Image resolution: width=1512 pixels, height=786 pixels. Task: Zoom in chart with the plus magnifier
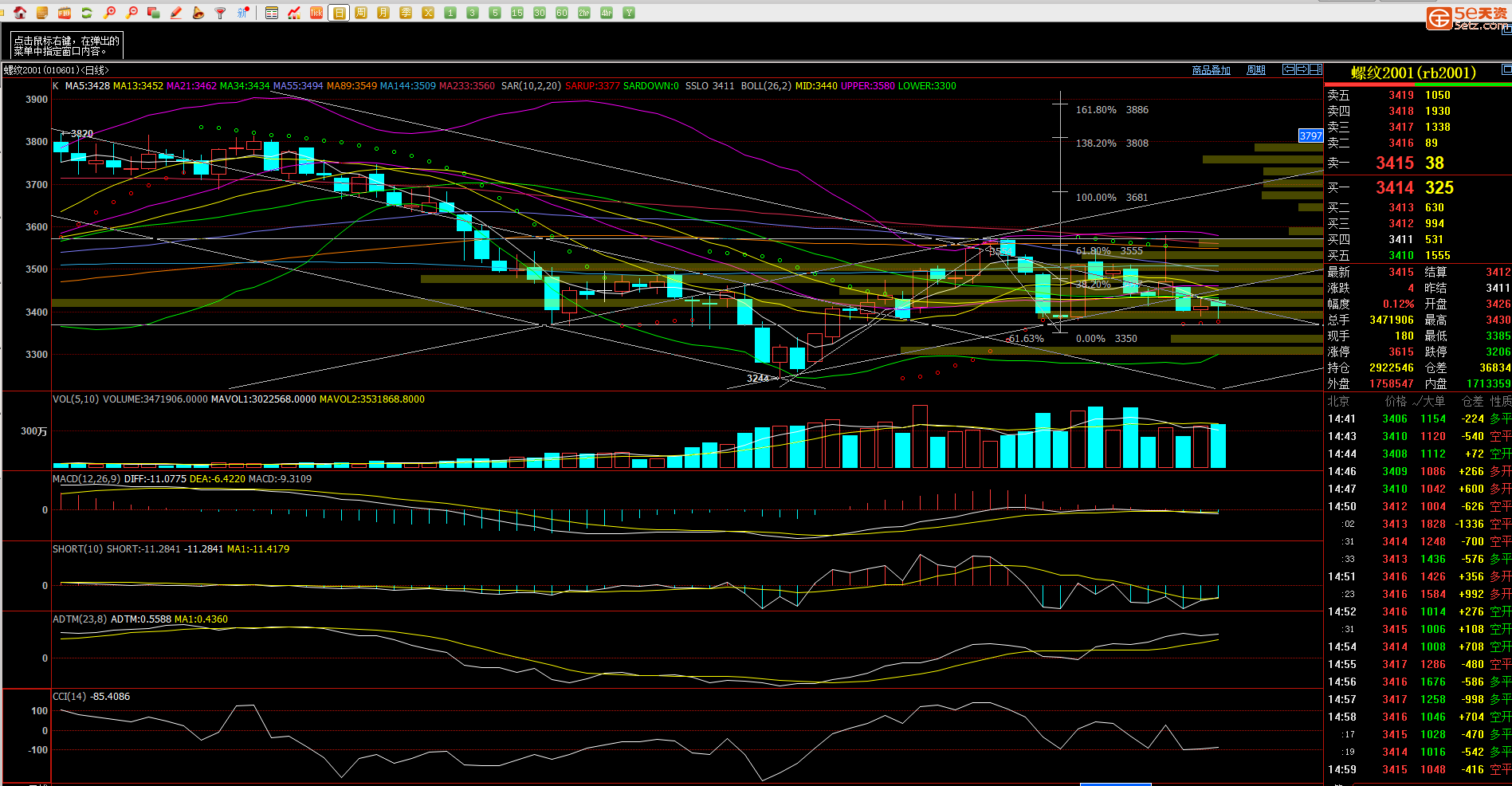click(x=109, y=13)
